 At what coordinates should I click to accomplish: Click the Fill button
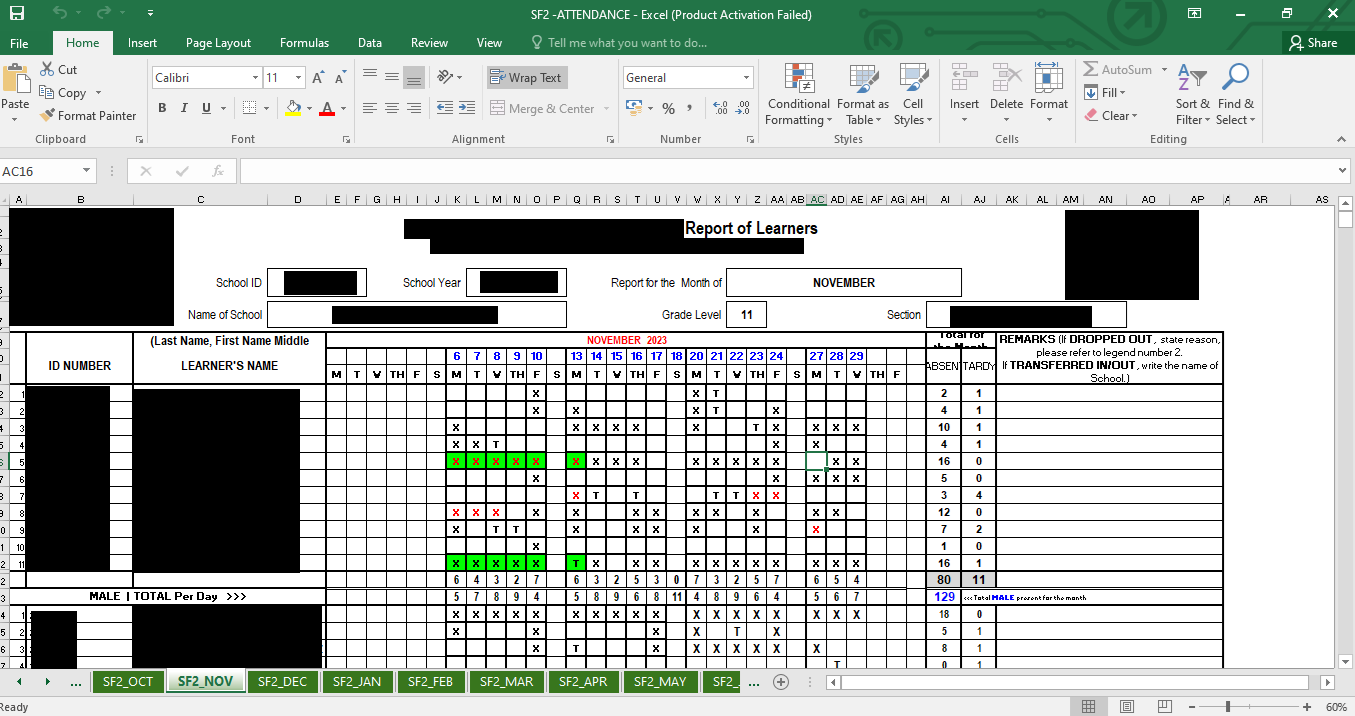click(1107, 93)
